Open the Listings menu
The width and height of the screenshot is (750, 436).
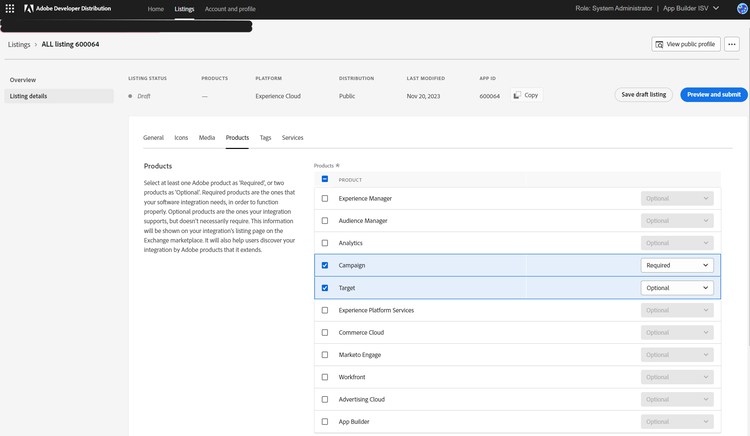(x=184, y=9)
